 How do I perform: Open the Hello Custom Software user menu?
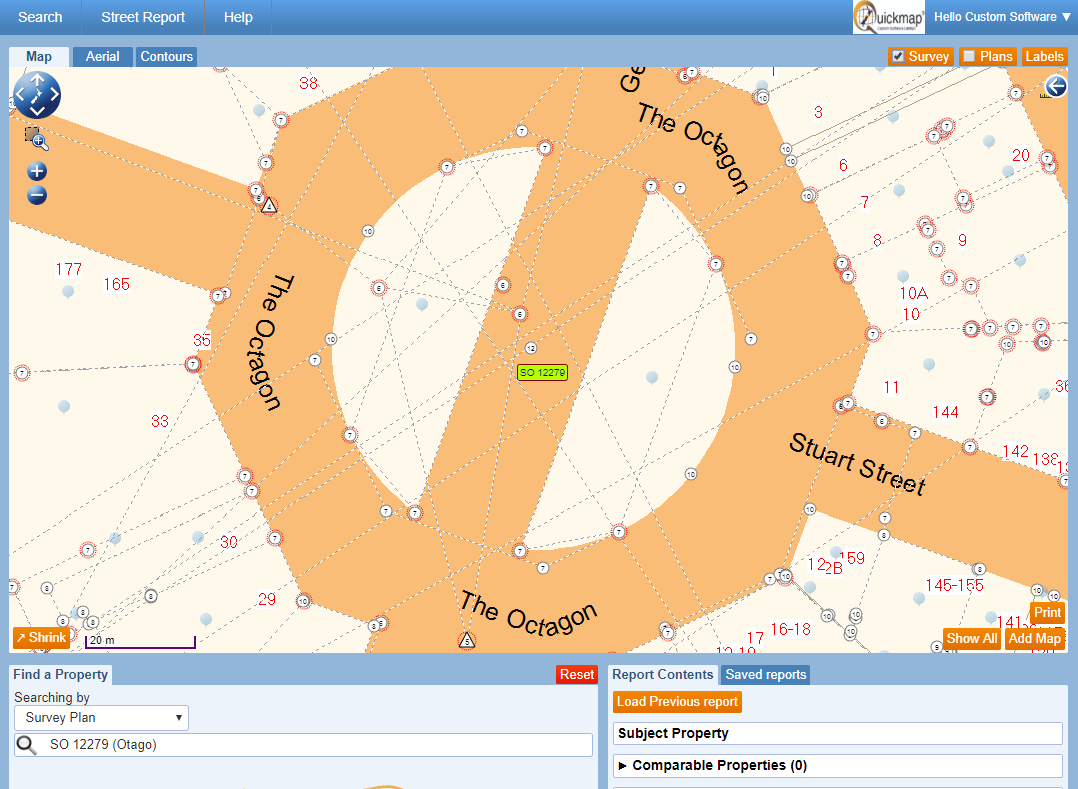point(1002,17)
